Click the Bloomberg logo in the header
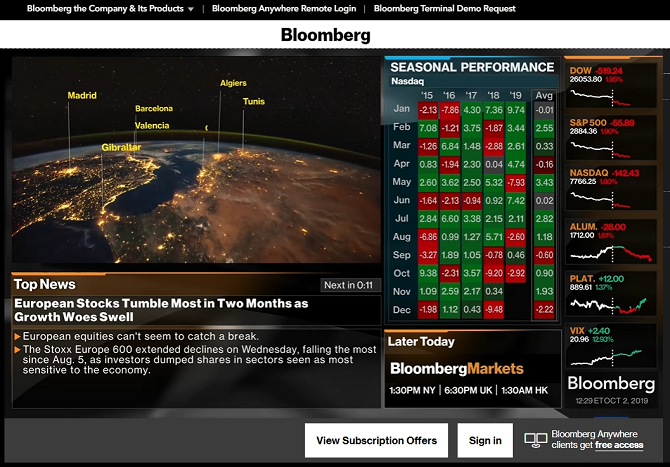 [x=325, y=35]
